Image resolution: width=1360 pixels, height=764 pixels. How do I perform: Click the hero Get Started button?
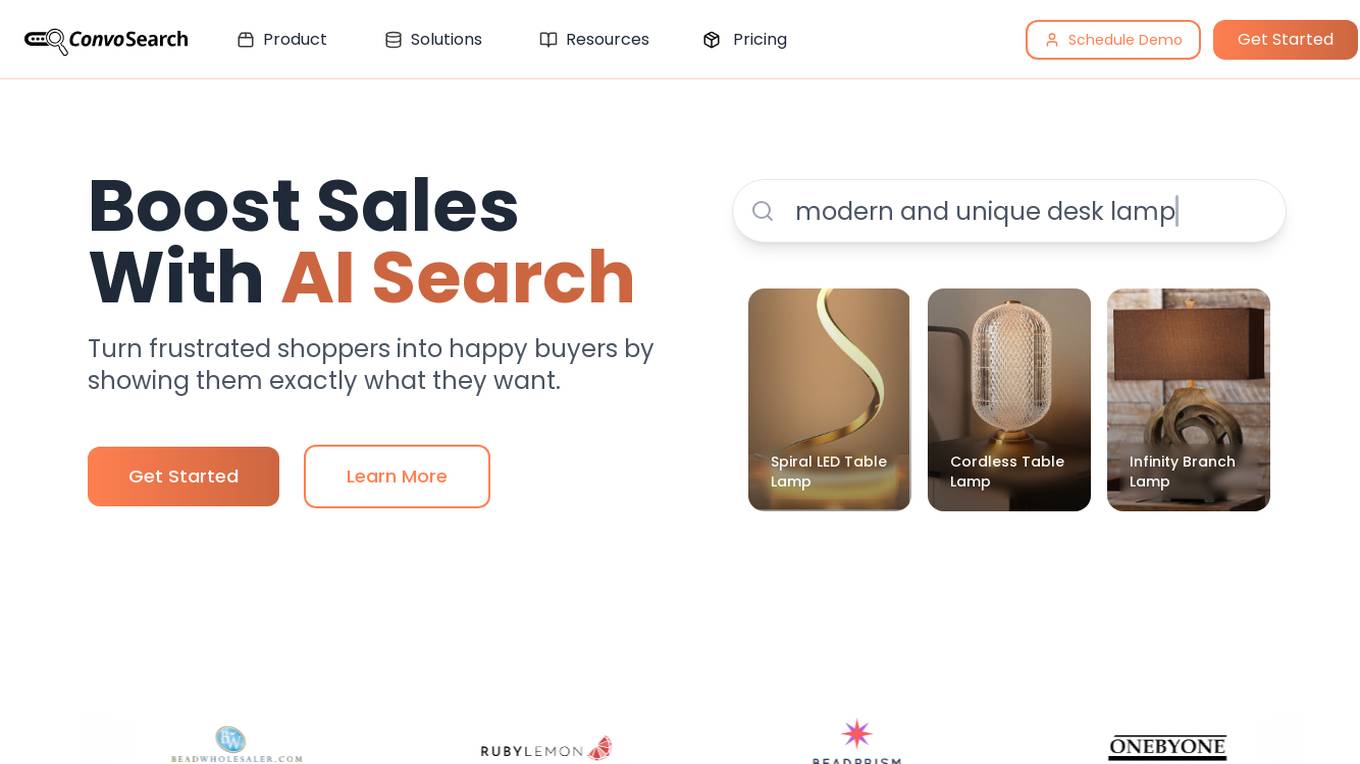[183, 476]
